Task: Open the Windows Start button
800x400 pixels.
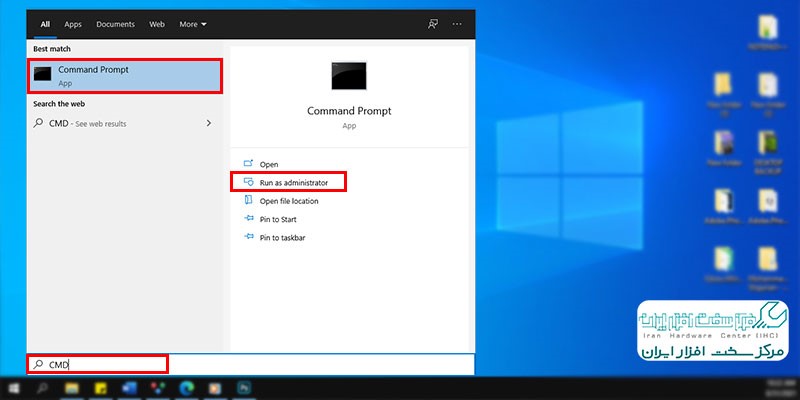Action: (14, 389)
